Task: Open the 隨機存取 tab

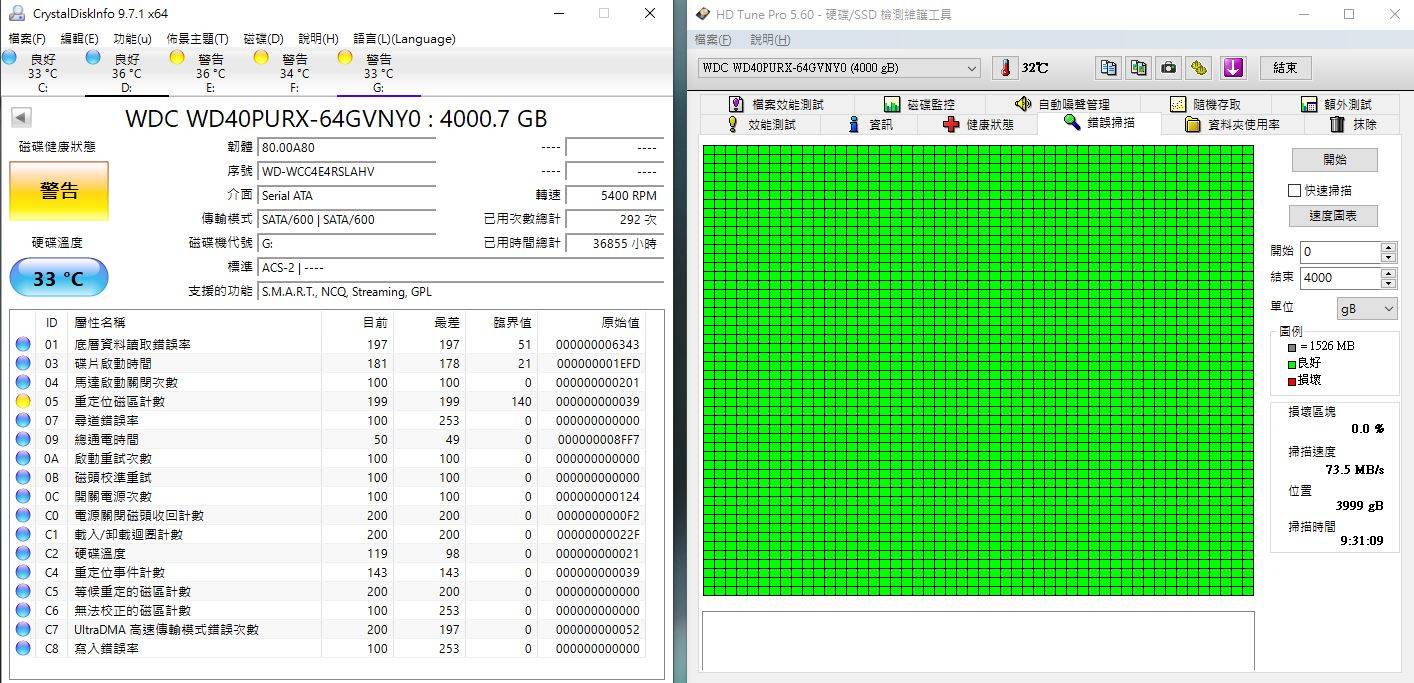Action: pos(1205,104)
